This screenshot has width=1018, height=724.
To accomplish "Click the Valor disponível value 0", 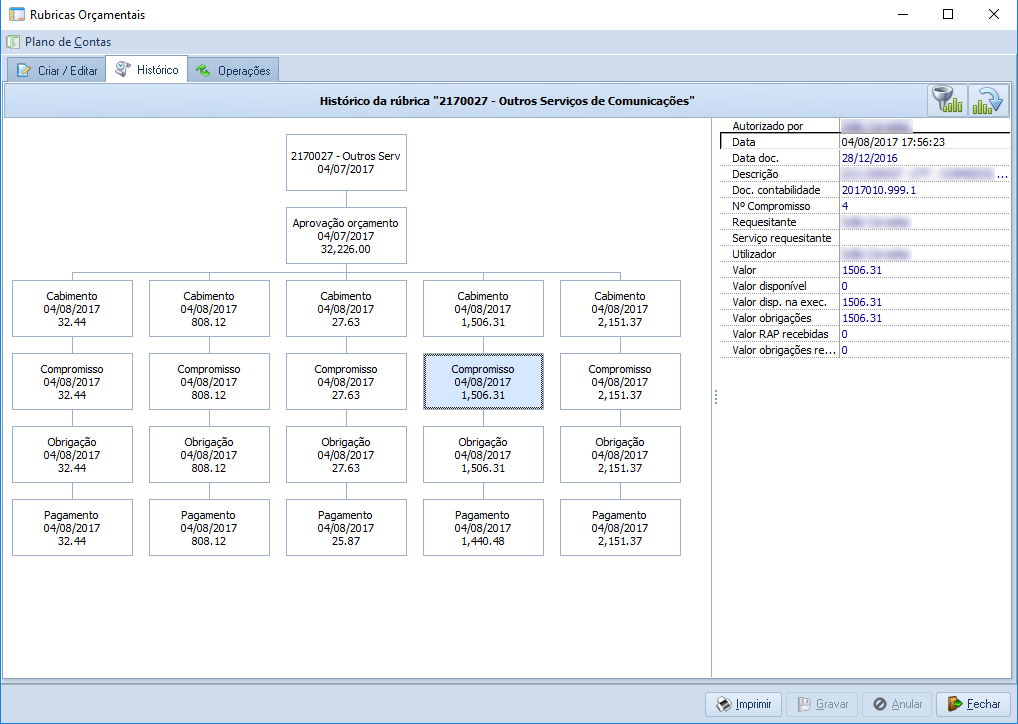I will (845, 286).
